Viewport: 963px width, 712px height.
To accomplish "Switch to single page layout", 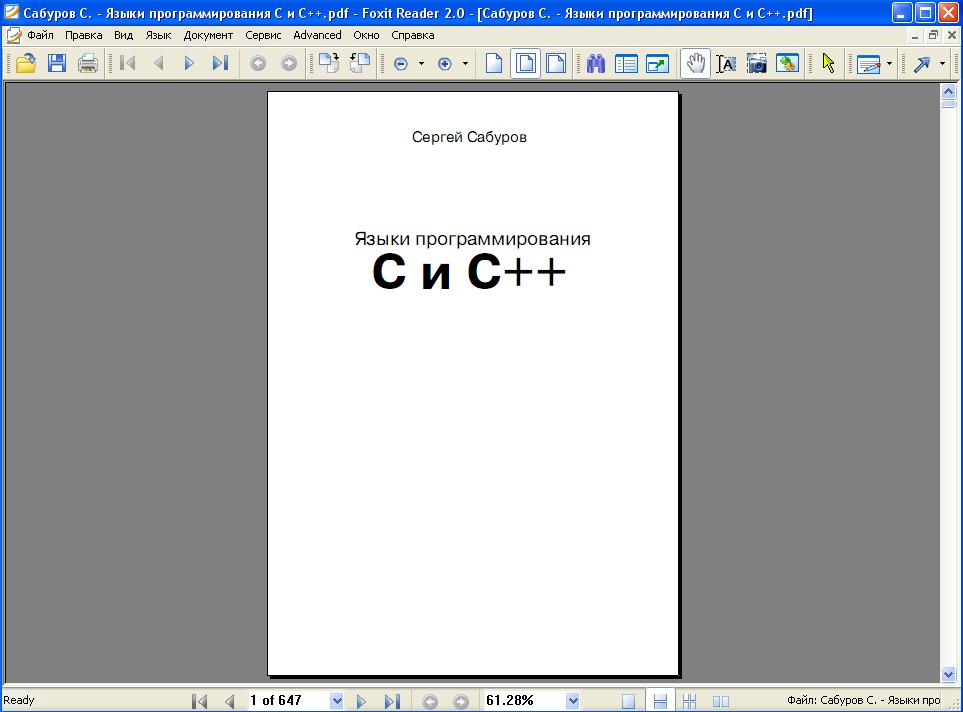I will point(628,701).
